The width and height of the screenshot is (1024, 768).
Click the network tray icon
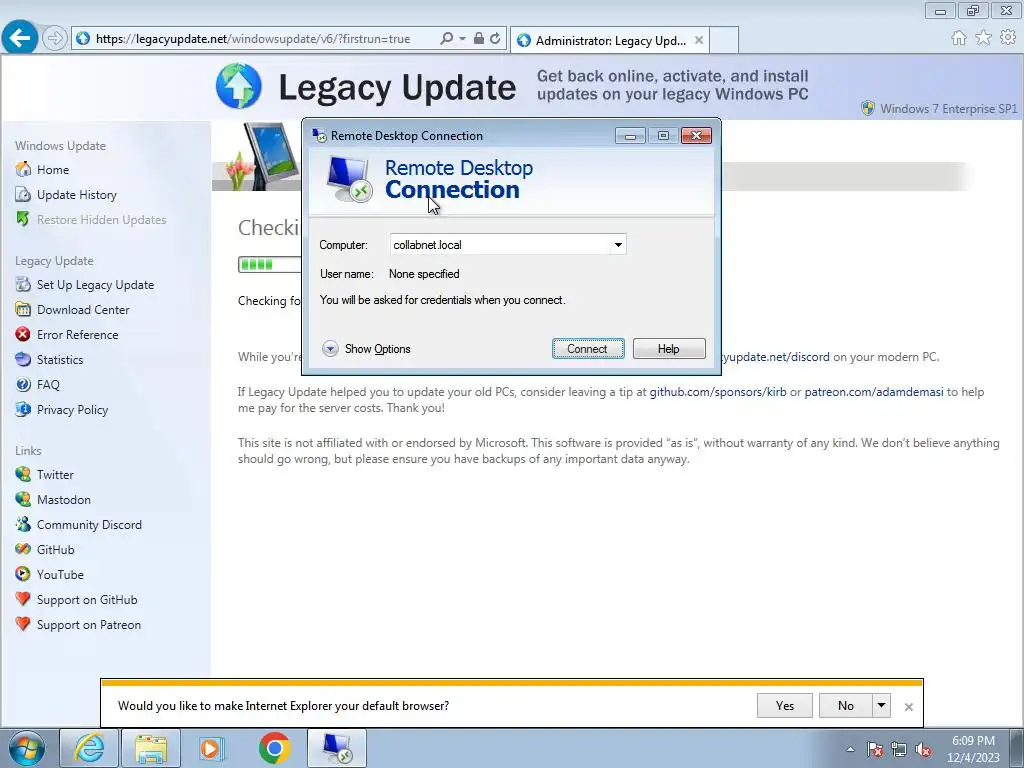point(899,750)
